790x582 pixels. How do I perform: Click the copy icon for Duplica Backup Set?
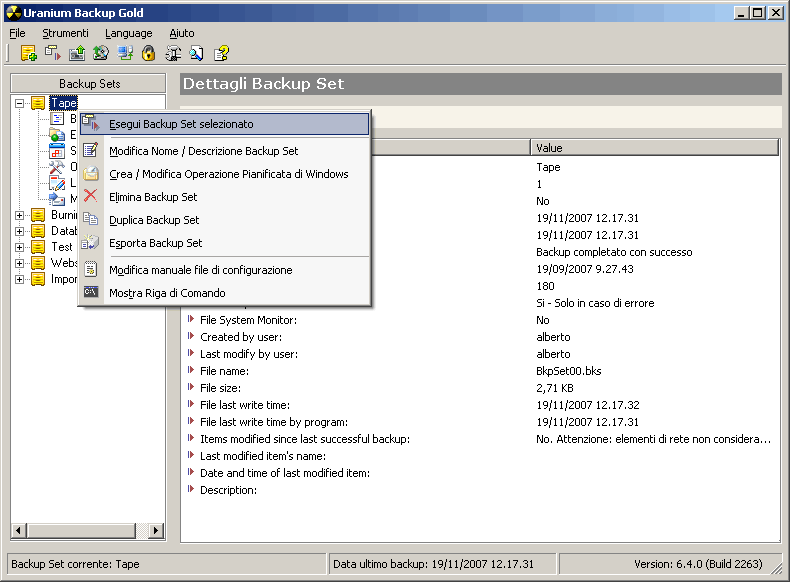pos(91,219)
